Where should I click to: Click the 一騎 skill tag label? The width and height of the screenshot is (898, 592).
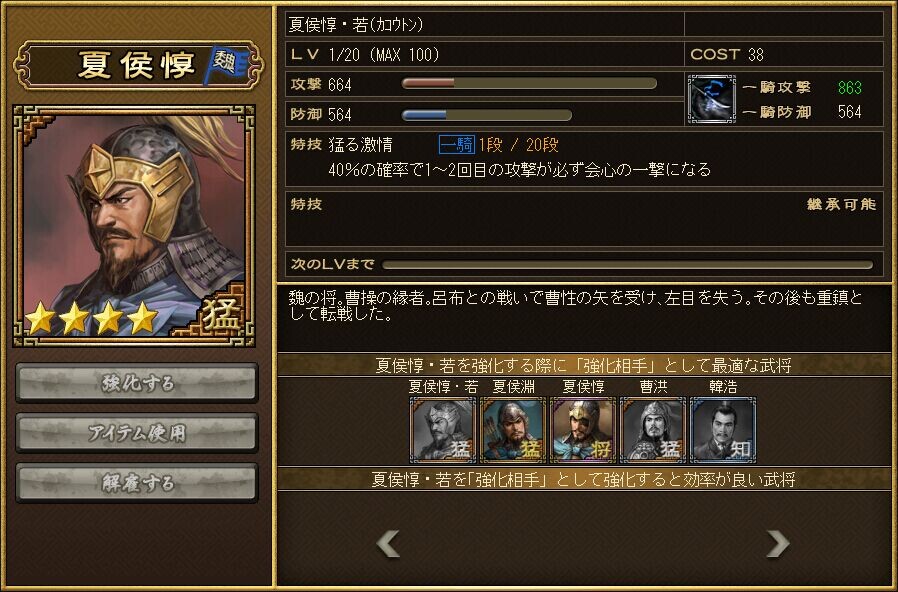click(456, 144)
